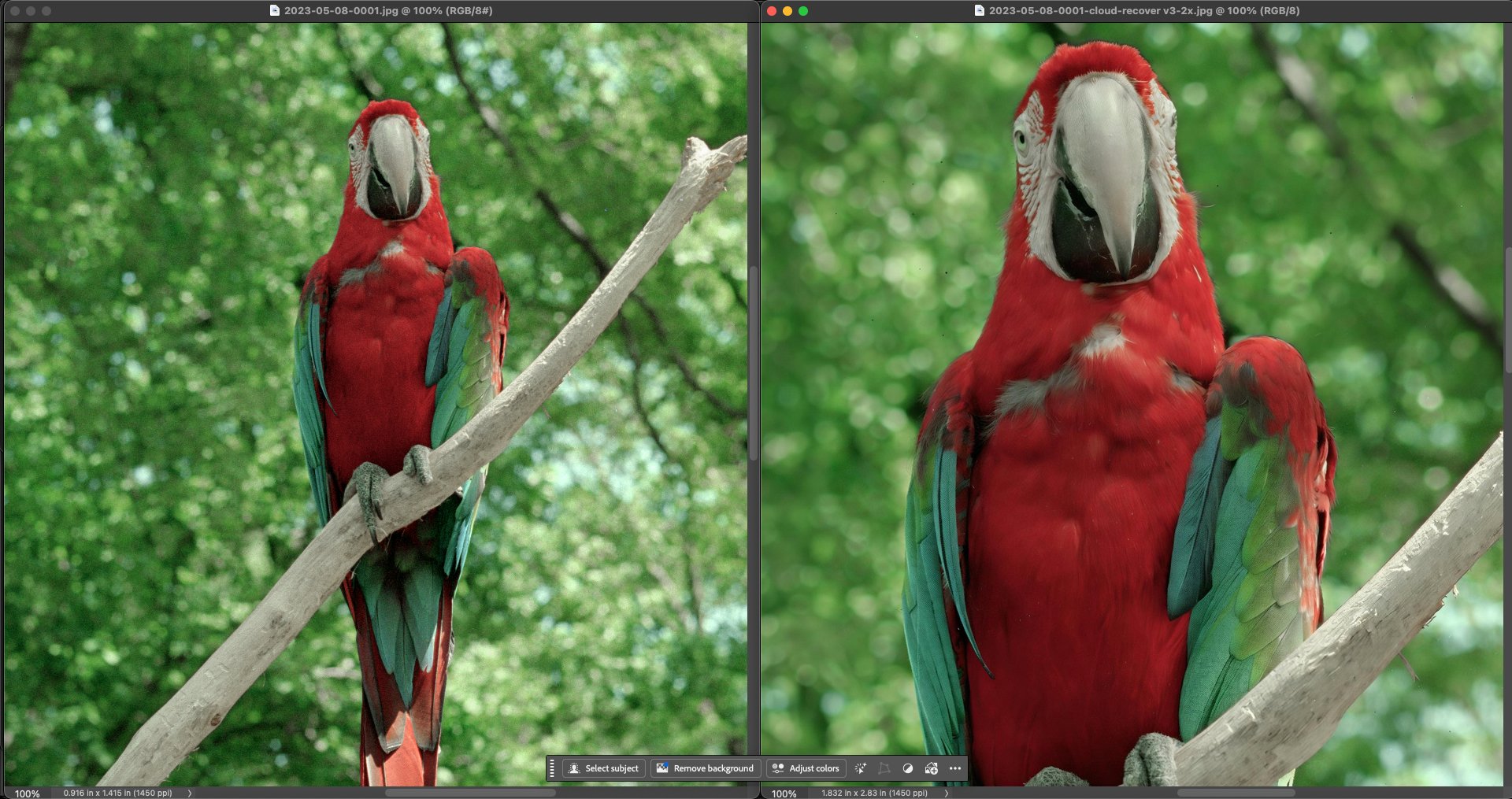
Task: Click the right window horizontal scrollbar
Action: (x=1235, y=793)
